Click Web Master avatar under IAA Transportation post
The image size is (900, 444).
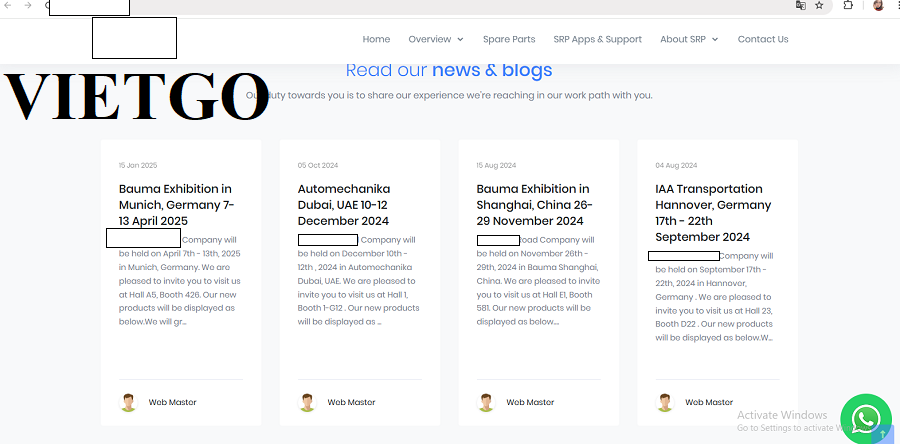pos(665,402)
